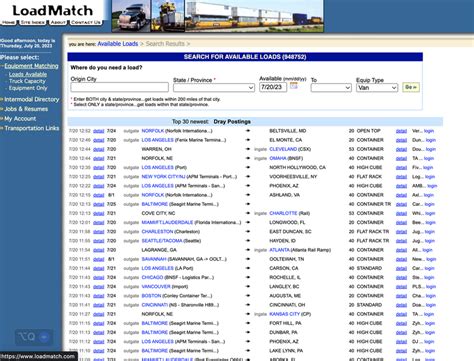474x361 pixels.
Task: Open the CINCINNATI (NS - Sharonville) link
Action: [155, 305]
